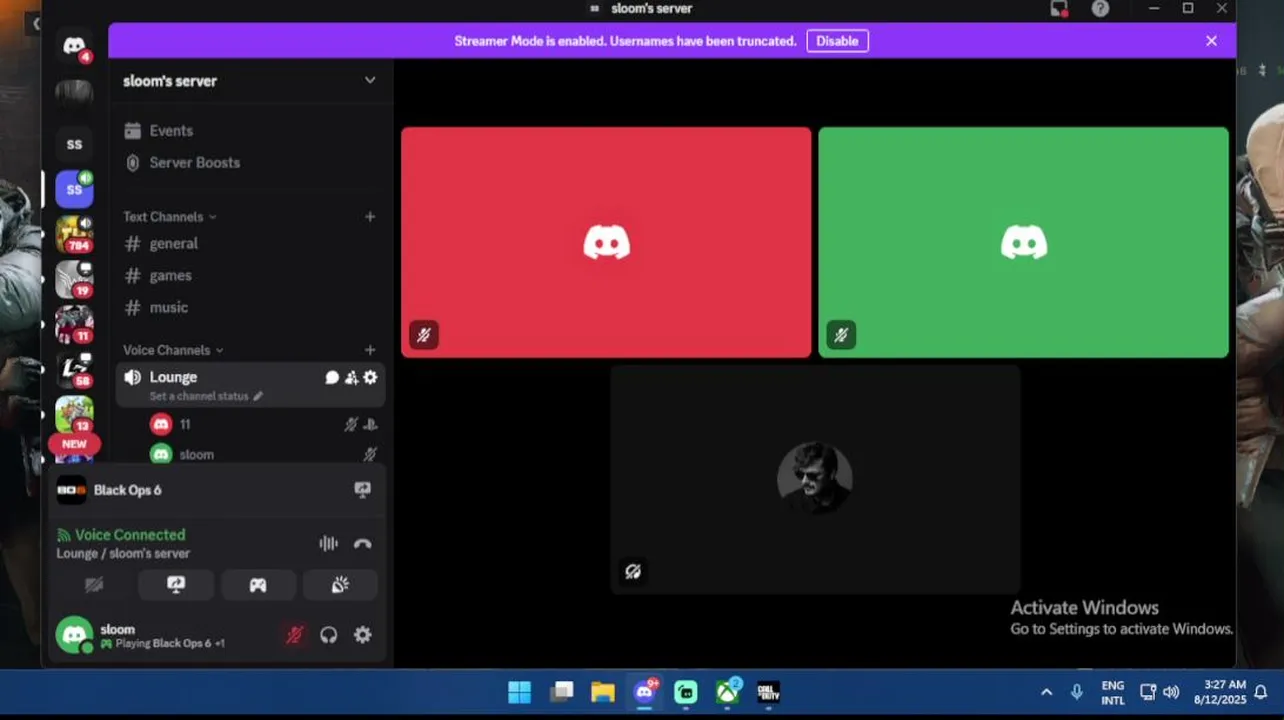Show hidden system tray icons
This screenshot has height=720, width=1284.
(x=1046, y=693)
